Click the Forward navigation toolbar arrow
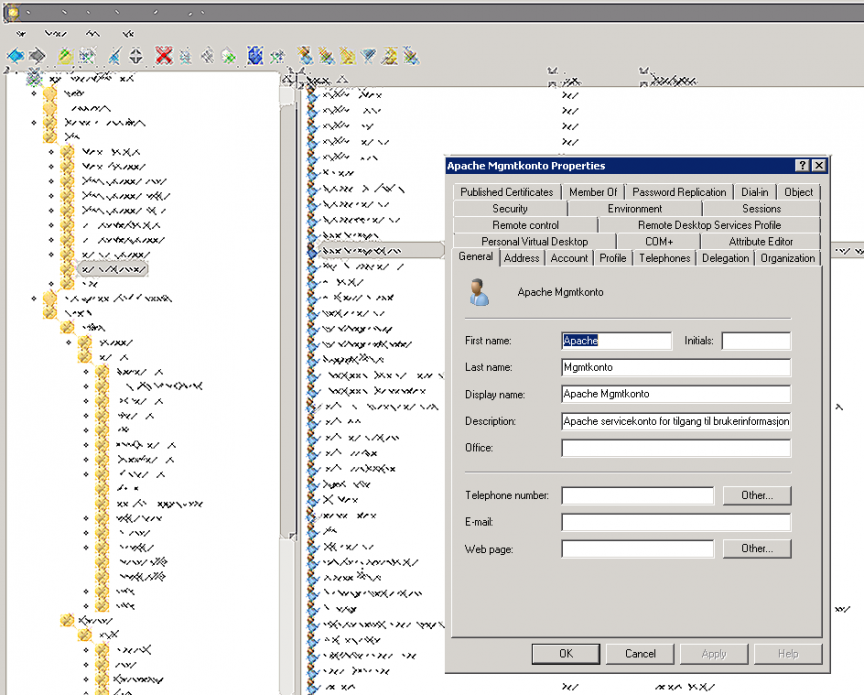The width and height of the screenshot is (864, 695). (37, 56)
